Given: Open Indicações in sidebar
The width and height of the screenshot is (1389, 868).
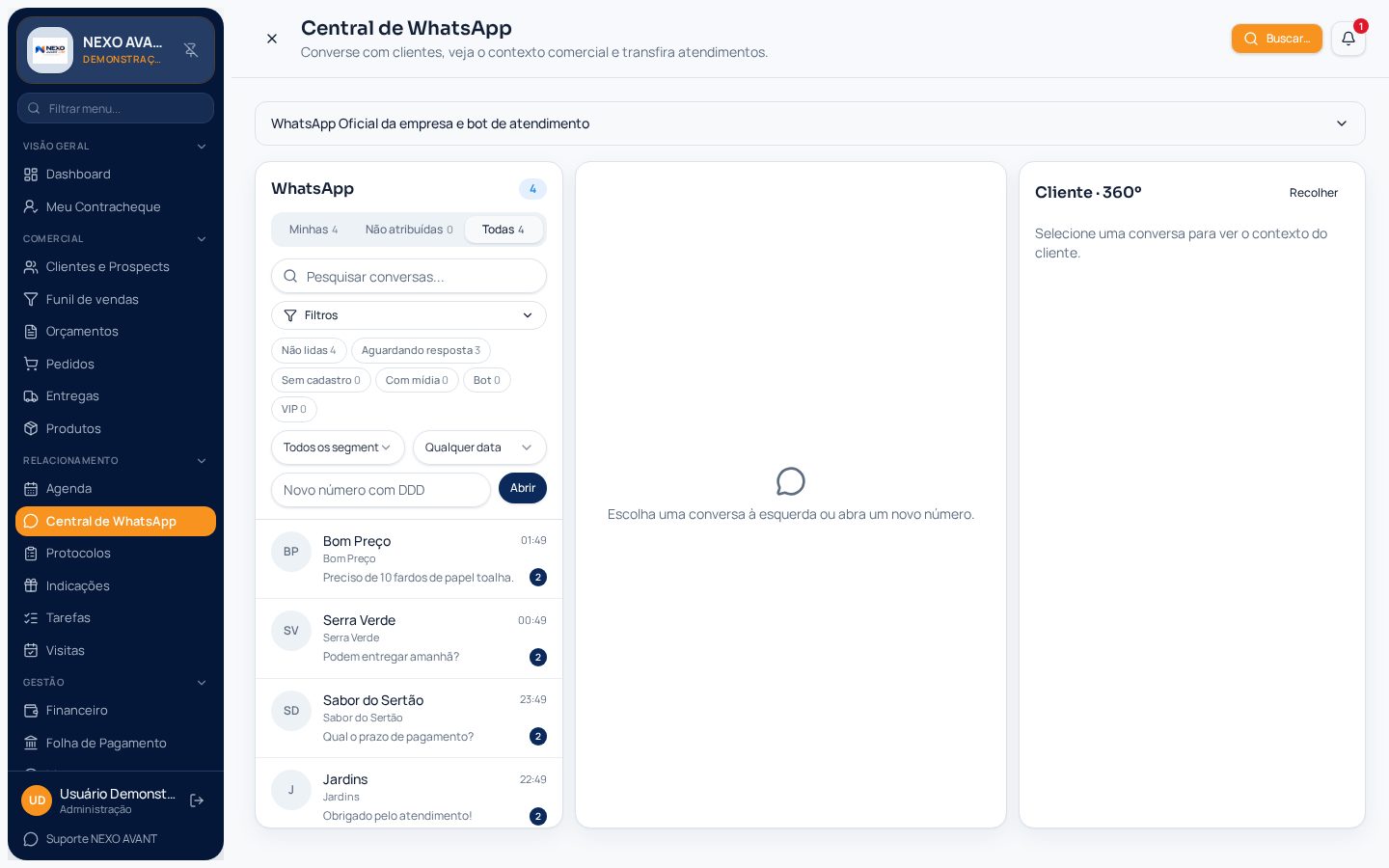Looking at the screenshot, I should pyautogui.click(x=116, y=585).
